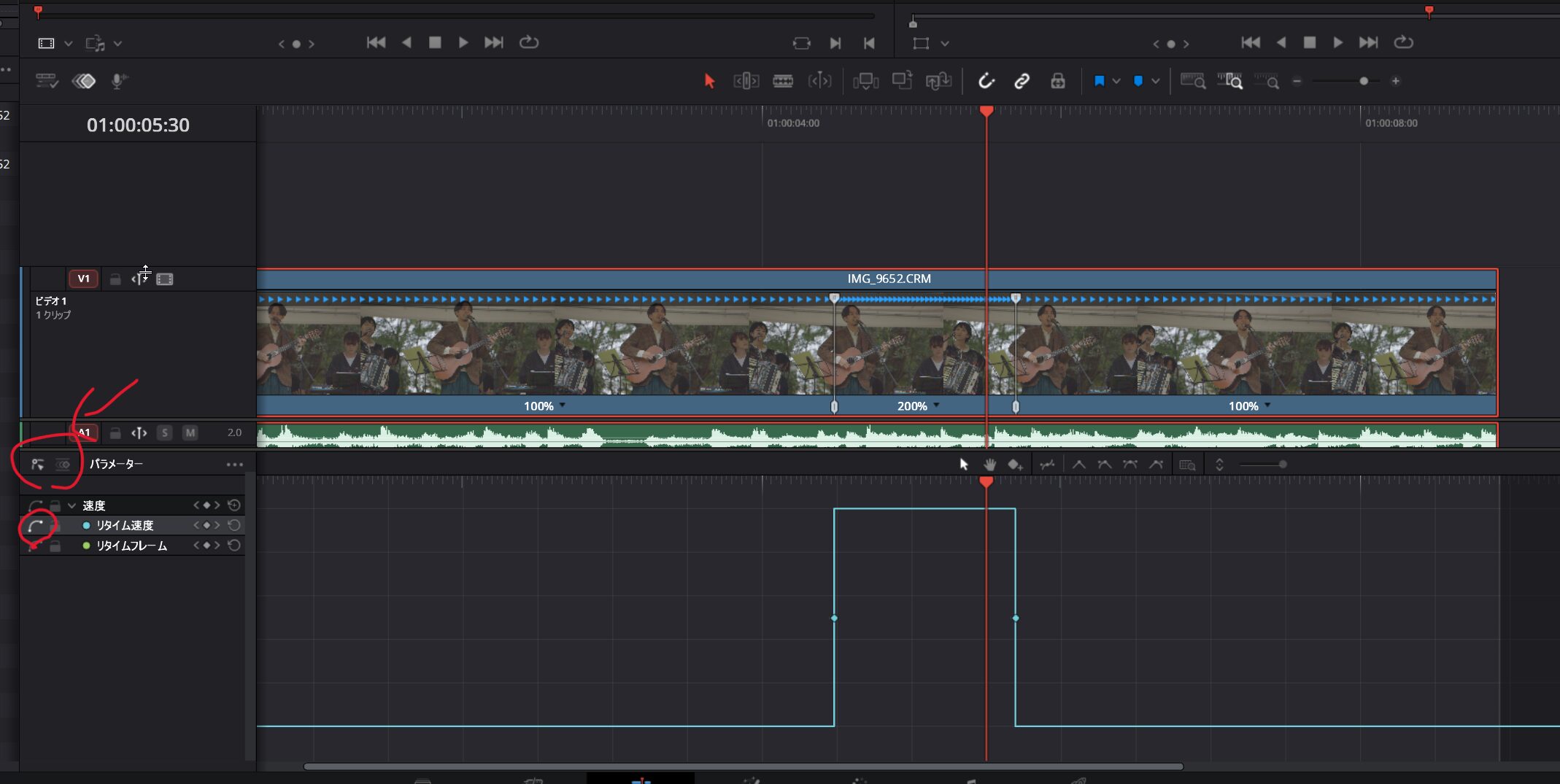Click the add keyframe diamond-plus tool
Viewport: 1560px width, 784px height.
pyautogui.click(x=1015, y=465)
